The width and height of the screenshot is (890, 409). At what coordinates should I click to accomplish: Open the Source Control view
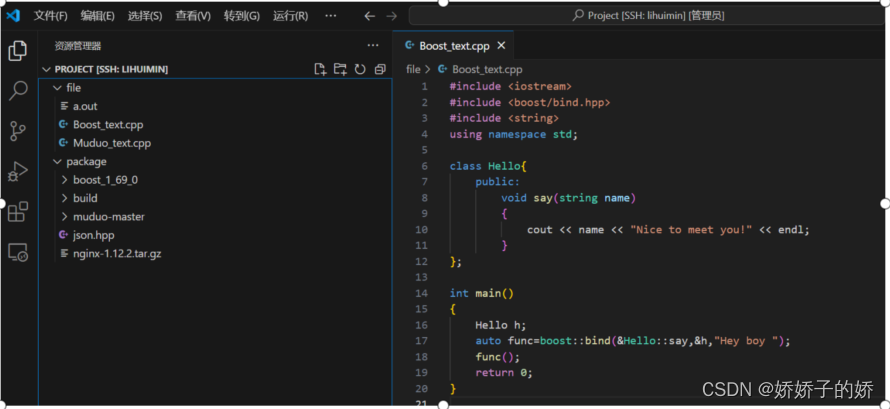(x=18, y=131)
